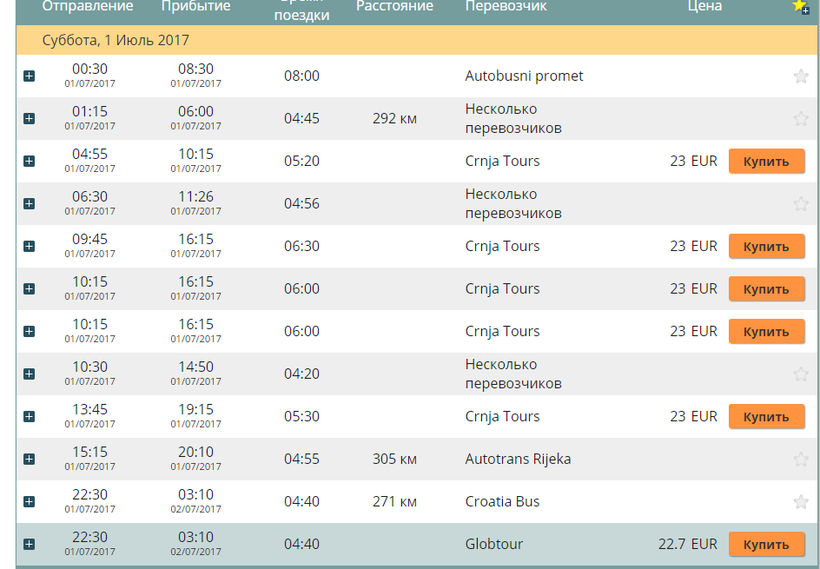Open the Croatia Bus carrier name
The width and height of the screenshot is (820, 569).
(502, 502)
